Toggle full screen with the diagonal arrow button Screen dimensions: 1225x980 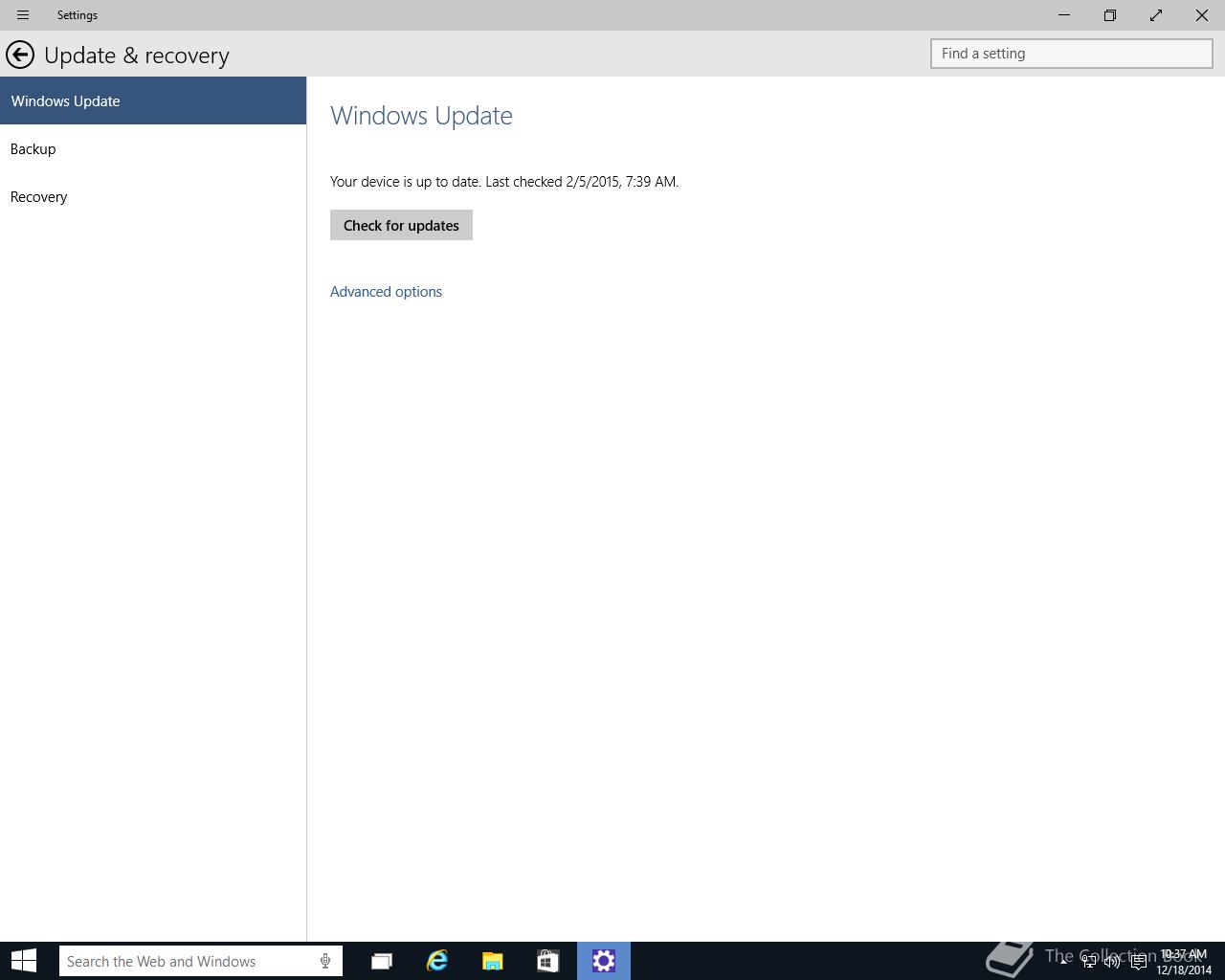[1156, 15]
